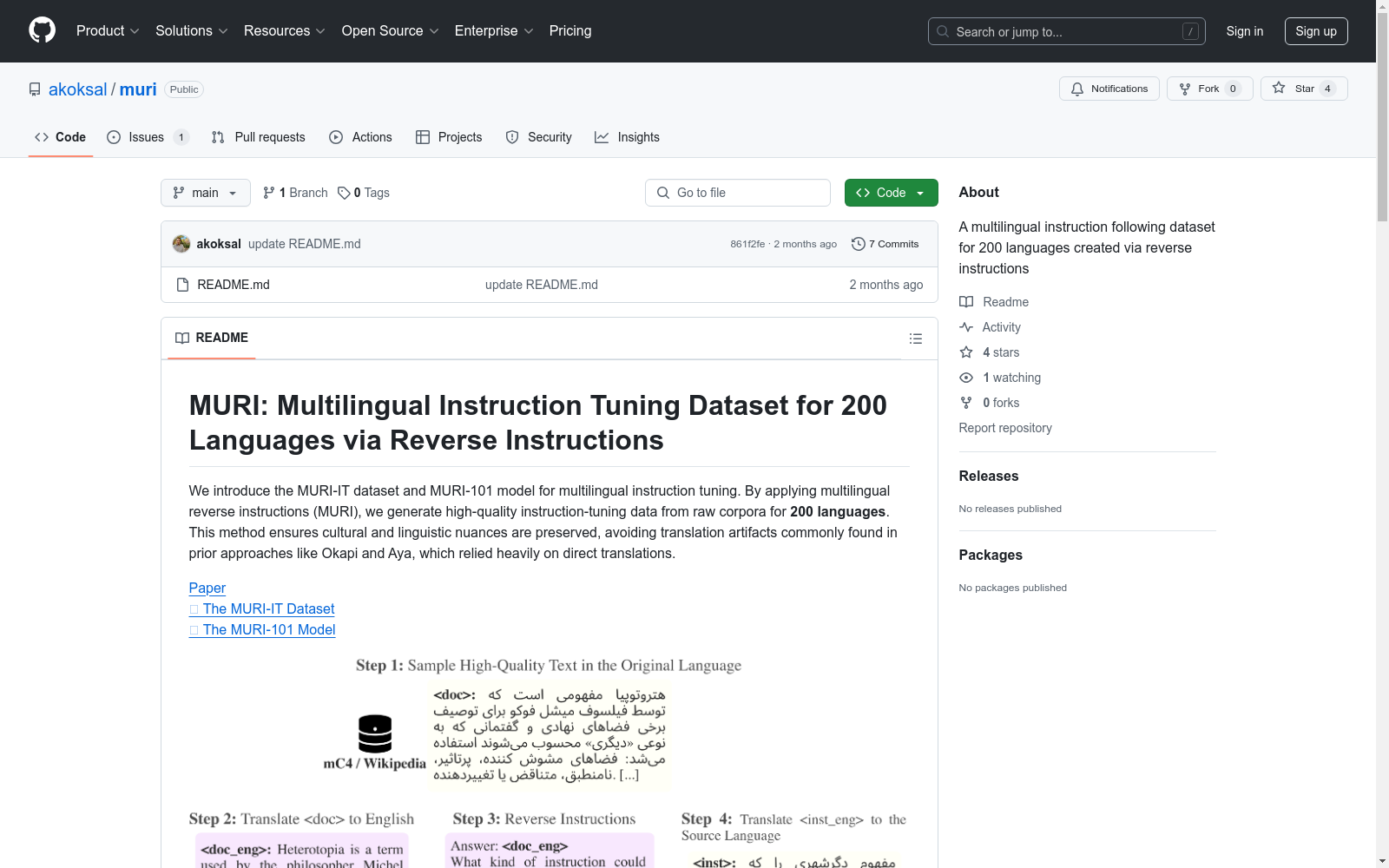This screenshot has width=1389, height=868.
Task: Click the Notifications bell button
Action: (1109, 89)
